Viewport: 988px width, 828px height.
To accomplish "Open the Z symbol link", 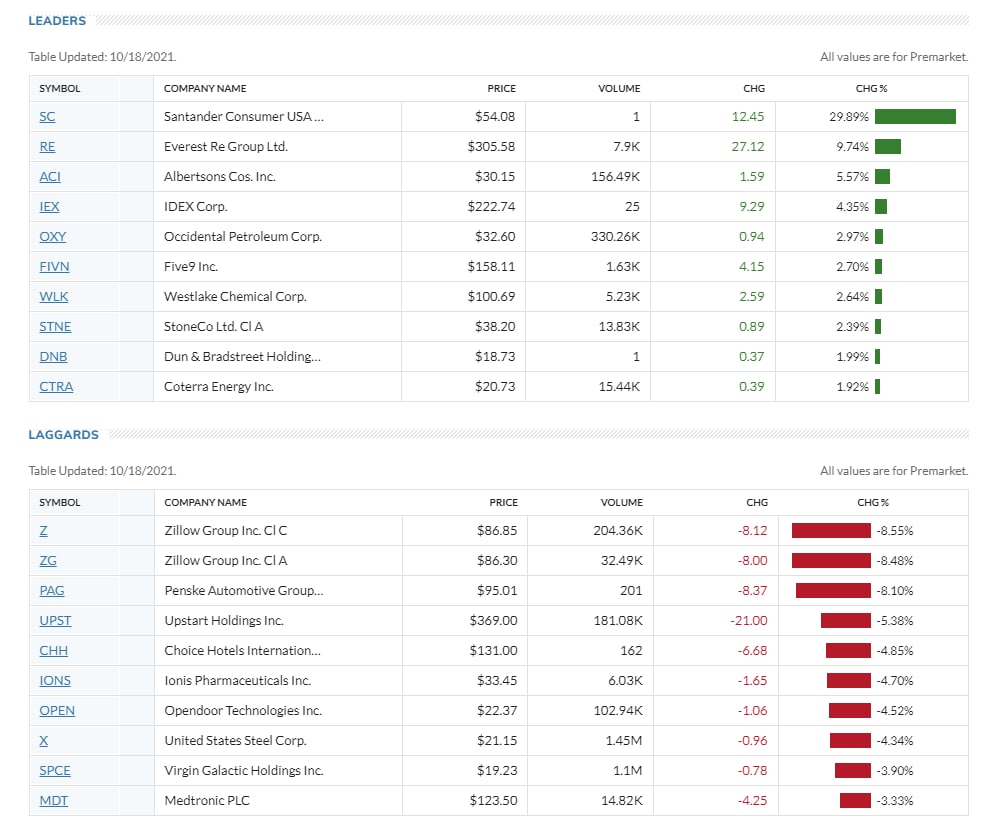I will tap(43, 531).
